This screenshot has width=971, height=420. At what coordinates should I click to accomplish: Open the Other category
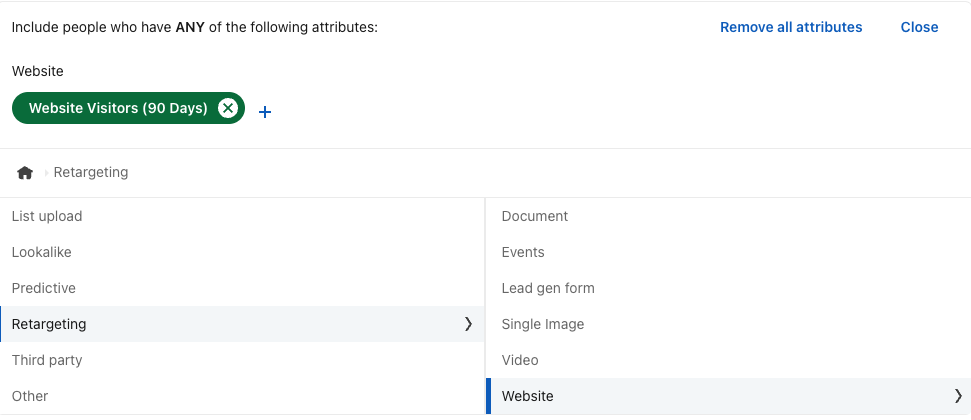(30, 396)
